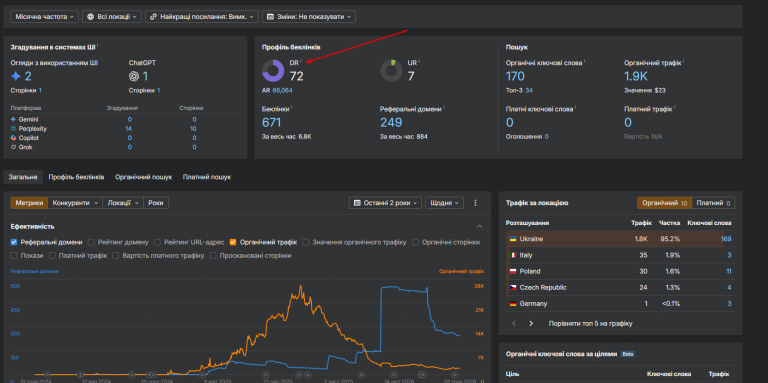Open Poland keywords count 11
Image resolution: width=768 pixels, height=383 pixels.
pos(729,271)
